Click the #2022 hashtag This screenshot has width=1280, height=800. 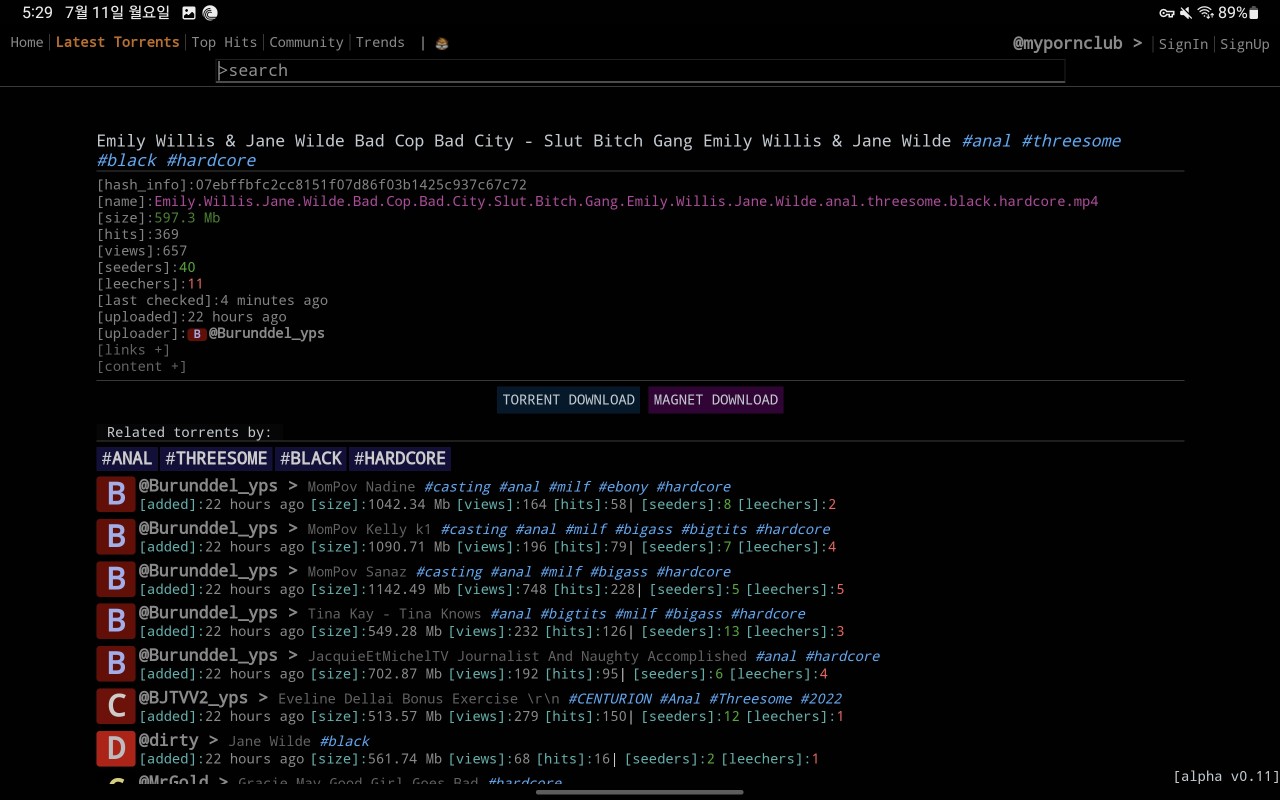click(821, 699)
